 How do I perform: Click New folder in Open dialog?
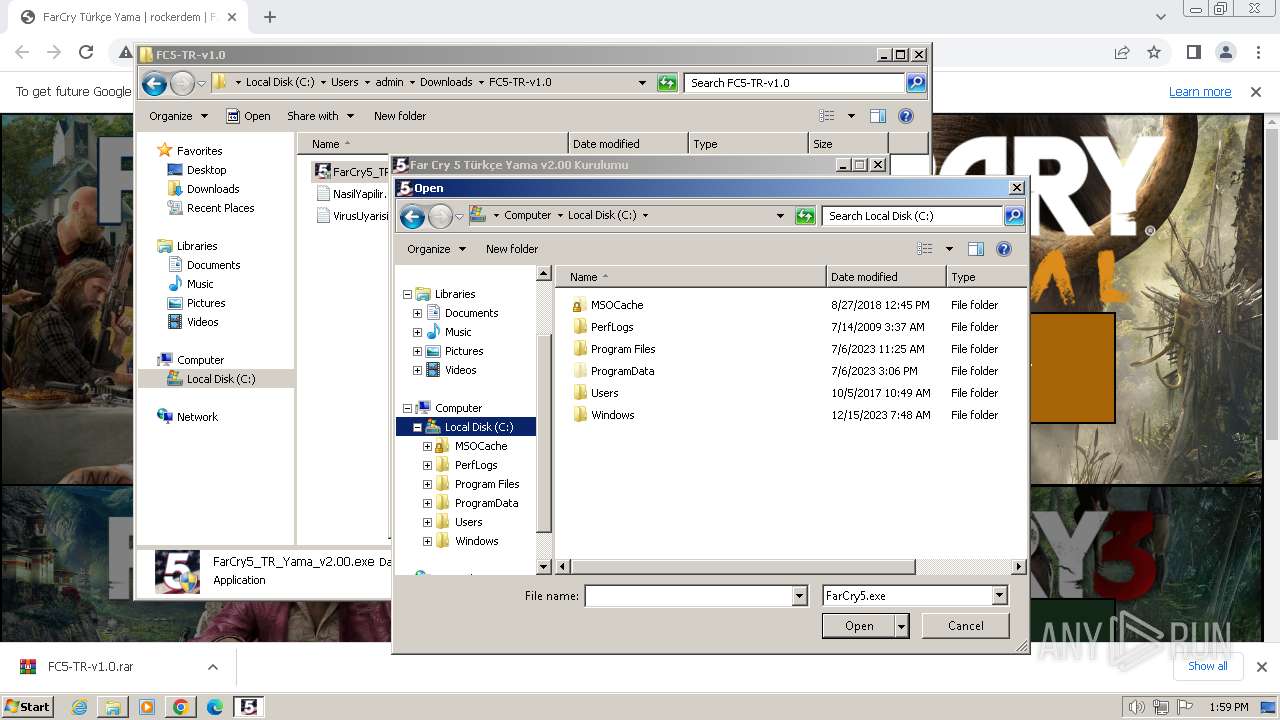[512, 249]
